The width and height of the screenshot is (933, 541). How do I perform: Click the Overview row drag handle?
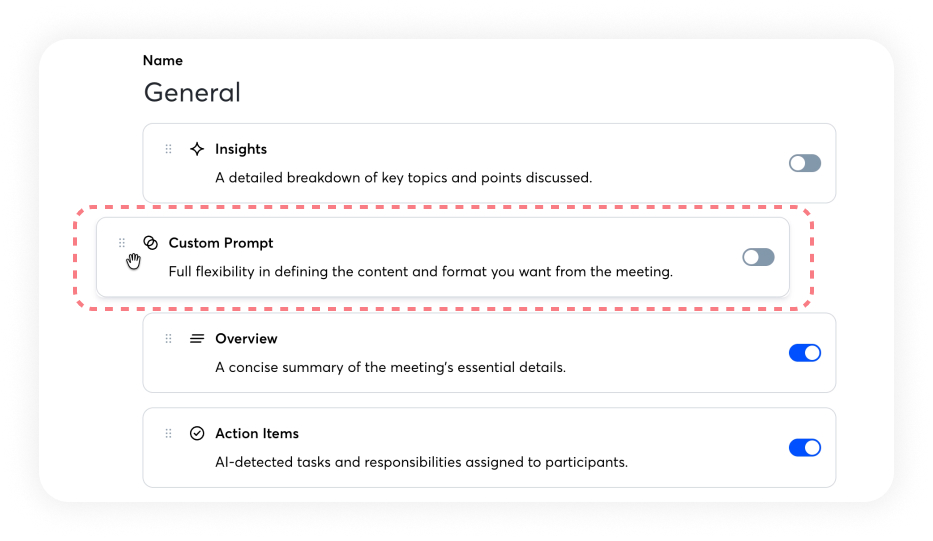[x=168, y=339]
